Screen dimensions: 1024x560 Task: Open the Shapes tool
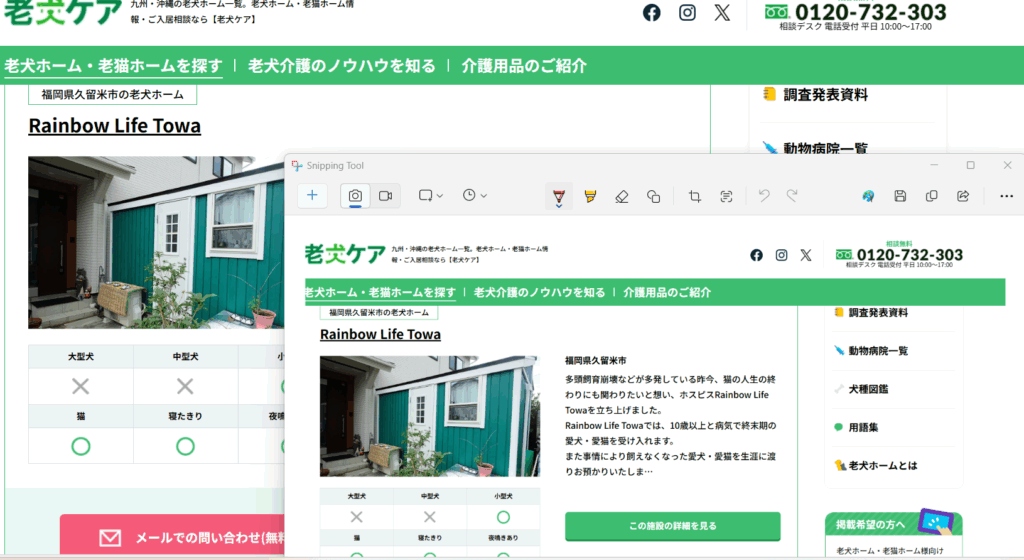coord(653,197)
